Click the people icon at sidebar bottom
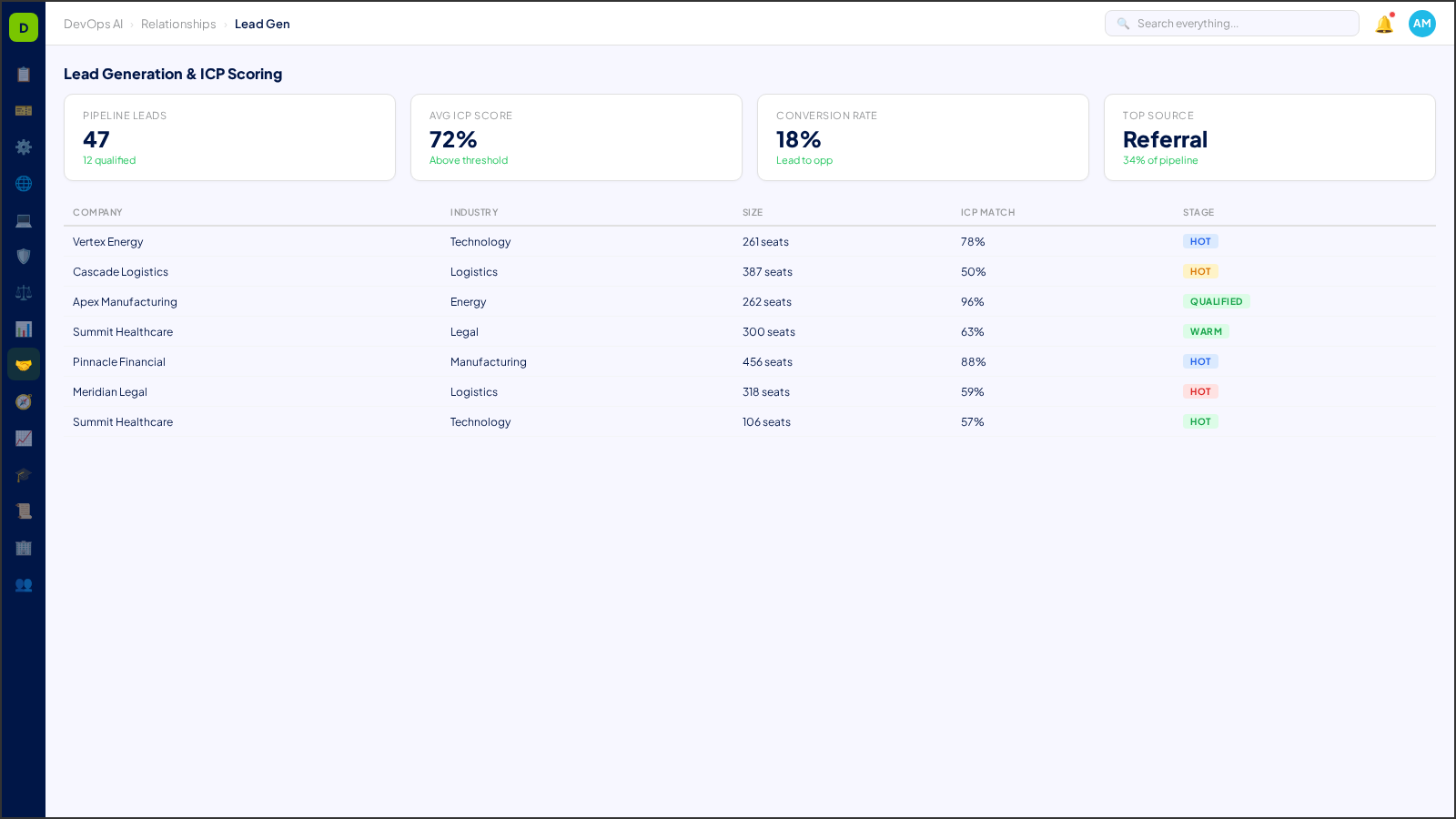1456x819 pixels. [23, 585]
